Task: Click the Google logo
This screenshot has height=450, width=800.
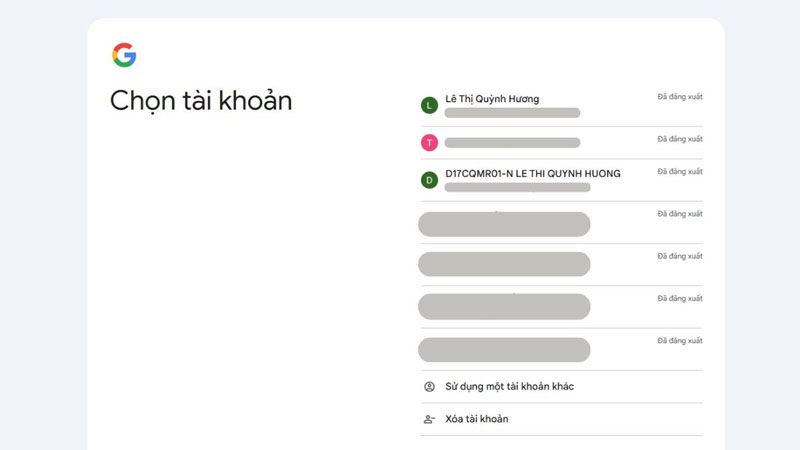Action: click(x=124, y=55)
